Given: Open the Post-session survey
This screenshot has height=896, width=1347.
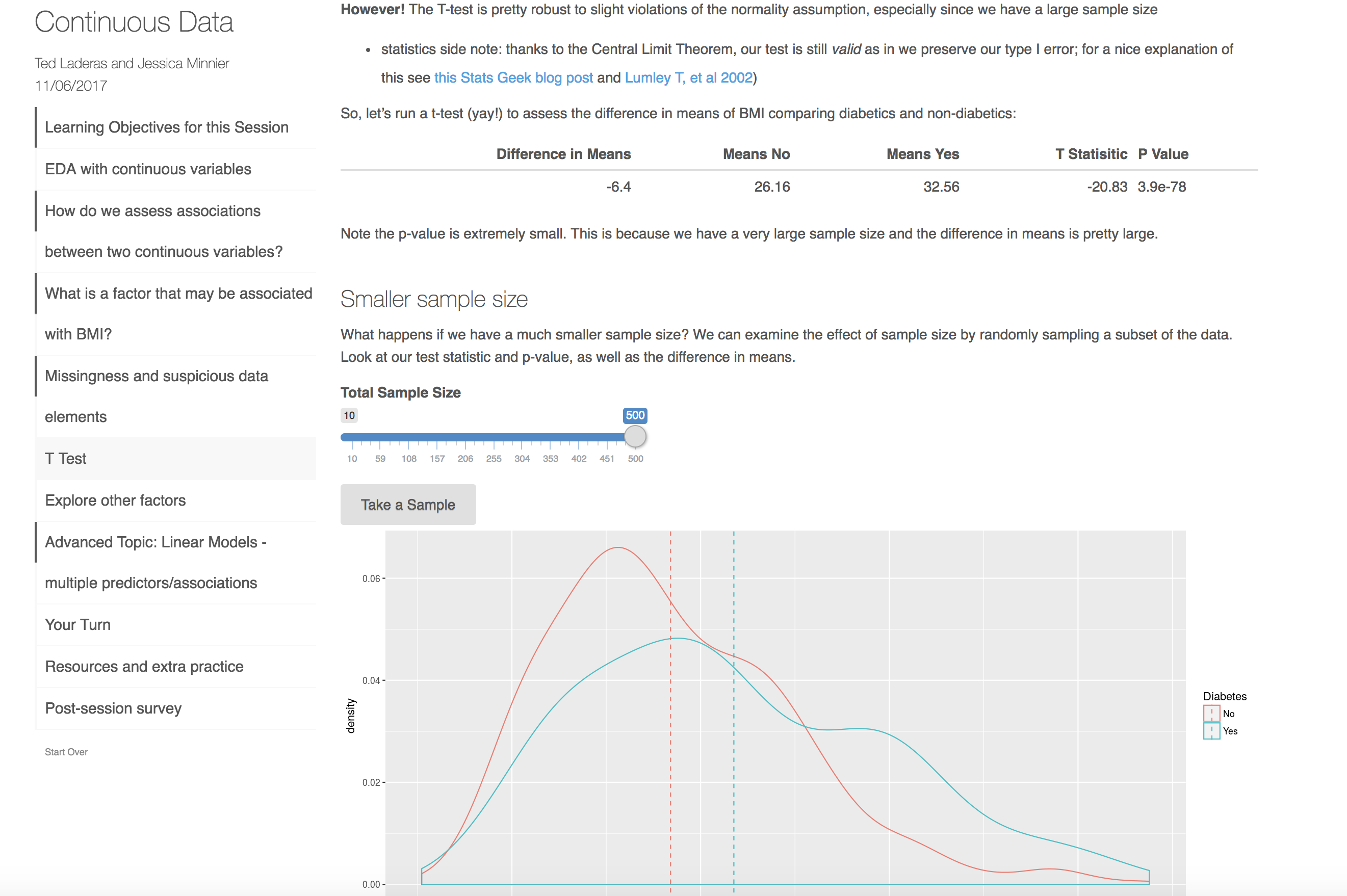Looking at the screenshot, I should 176,708.
